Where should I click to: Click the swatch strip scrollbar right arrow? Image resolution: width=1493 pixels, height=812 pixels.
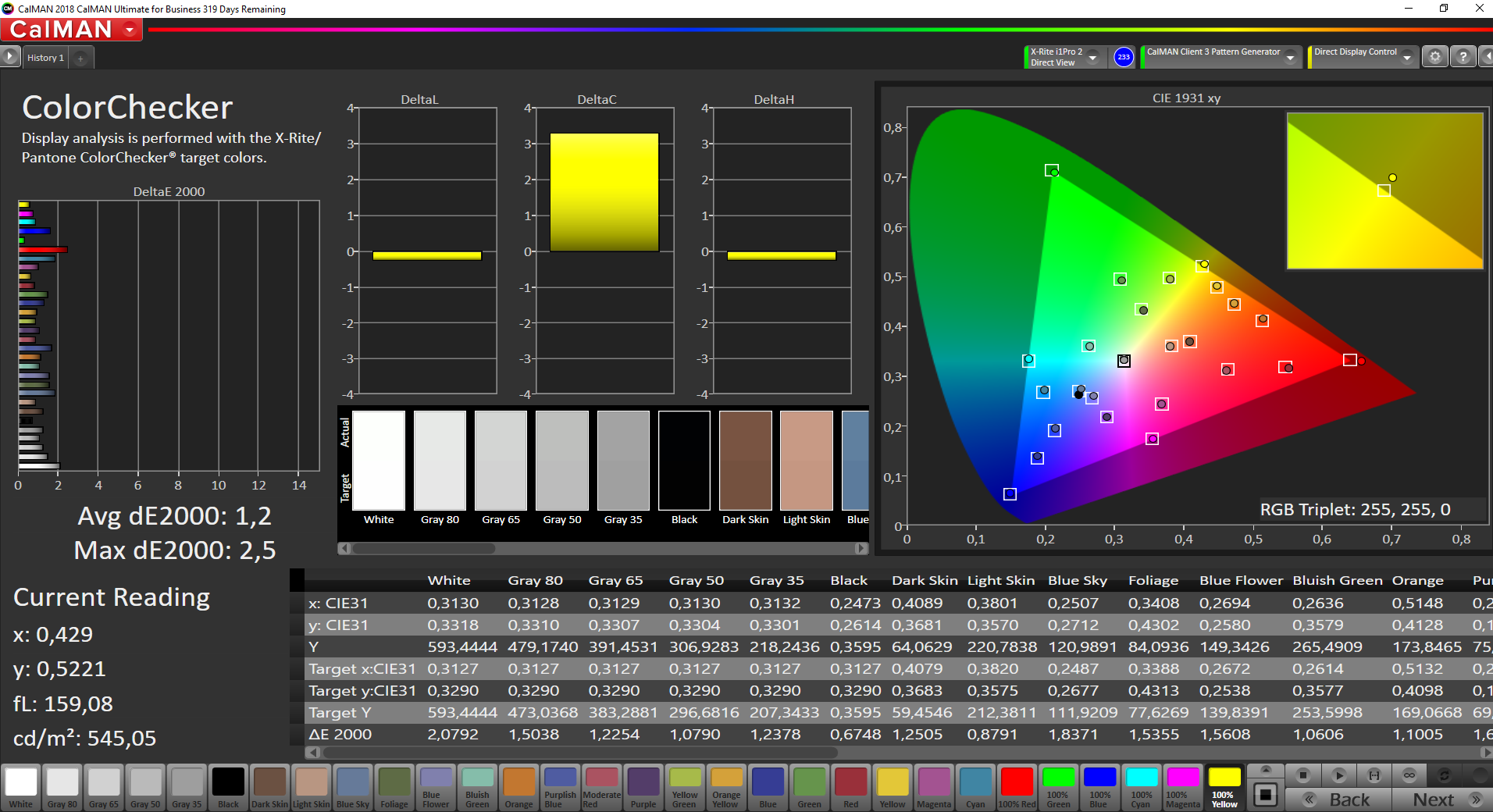click(x=861, y=548)
